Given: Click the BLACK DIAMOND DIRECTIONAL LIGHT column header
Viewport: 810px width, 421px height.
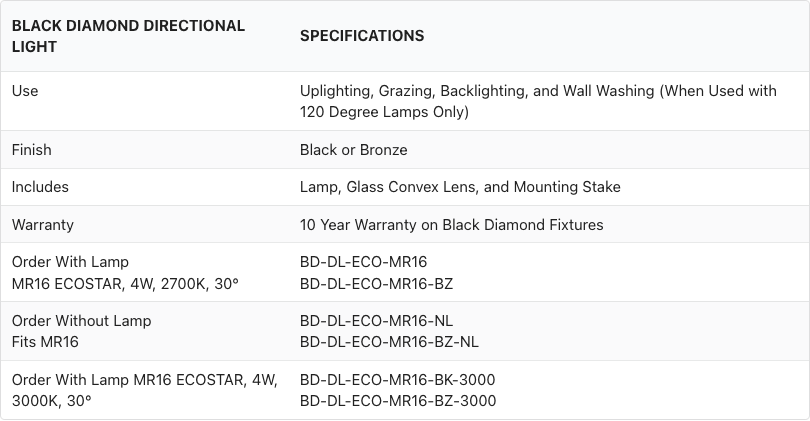Looking at the screenshot, I should [128, 36].
